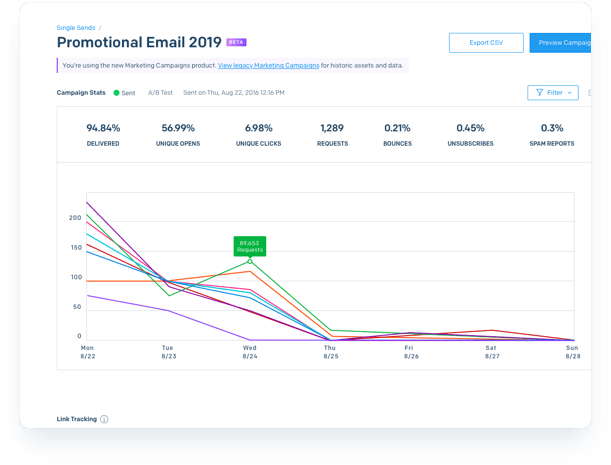The height and width of the screenshot is (465, 611).
Task: Click the BETA badge next to title
Action: click(x=236, y=42)
